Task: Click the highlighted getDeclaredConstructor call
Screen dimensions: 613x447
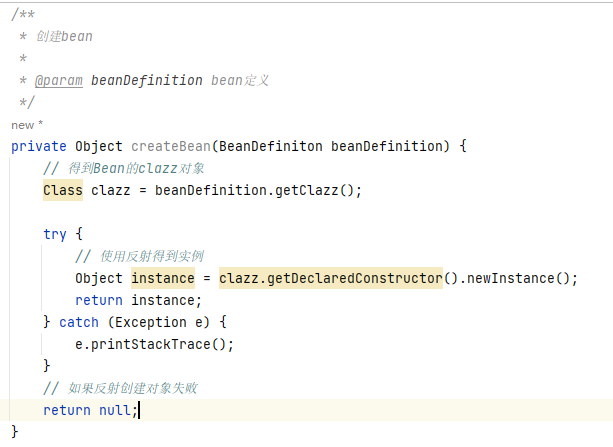Action: tap(330, 278)
